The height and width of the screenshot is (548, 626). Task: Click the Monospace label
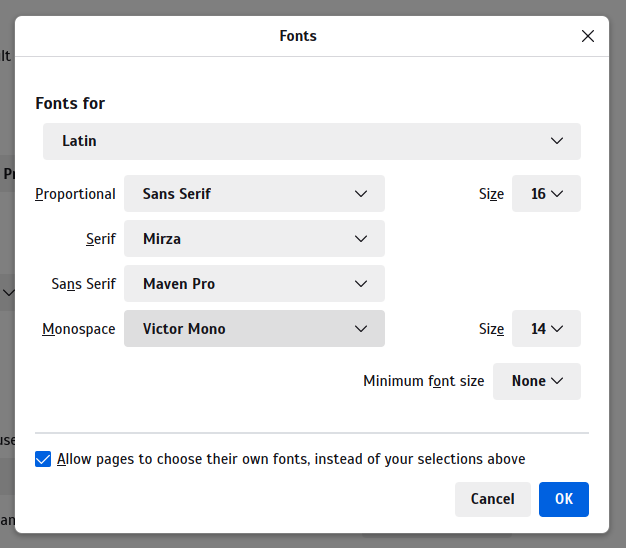tap(79, 329)
